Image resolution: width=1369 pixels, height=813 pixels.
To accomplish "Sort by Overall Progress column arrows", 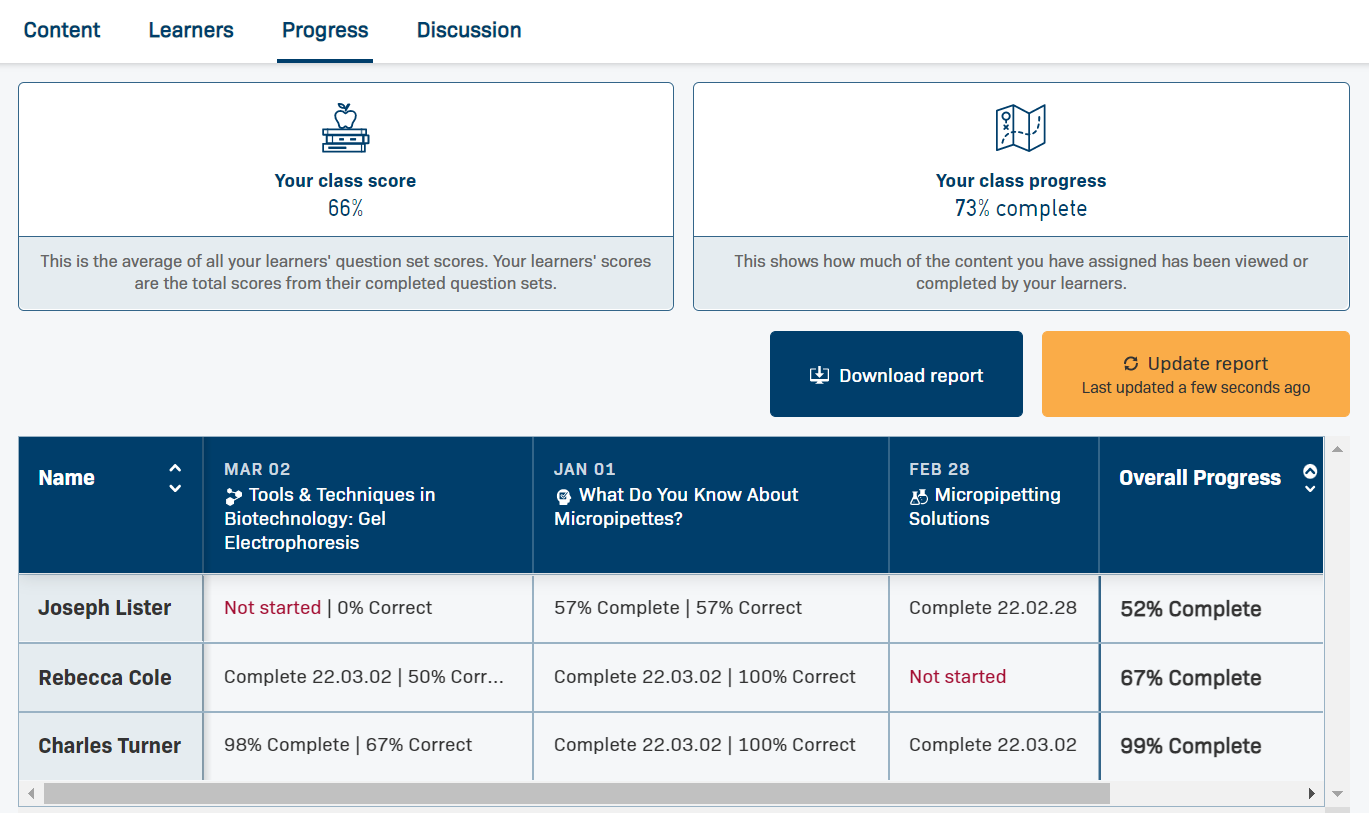I will 1310,478.
